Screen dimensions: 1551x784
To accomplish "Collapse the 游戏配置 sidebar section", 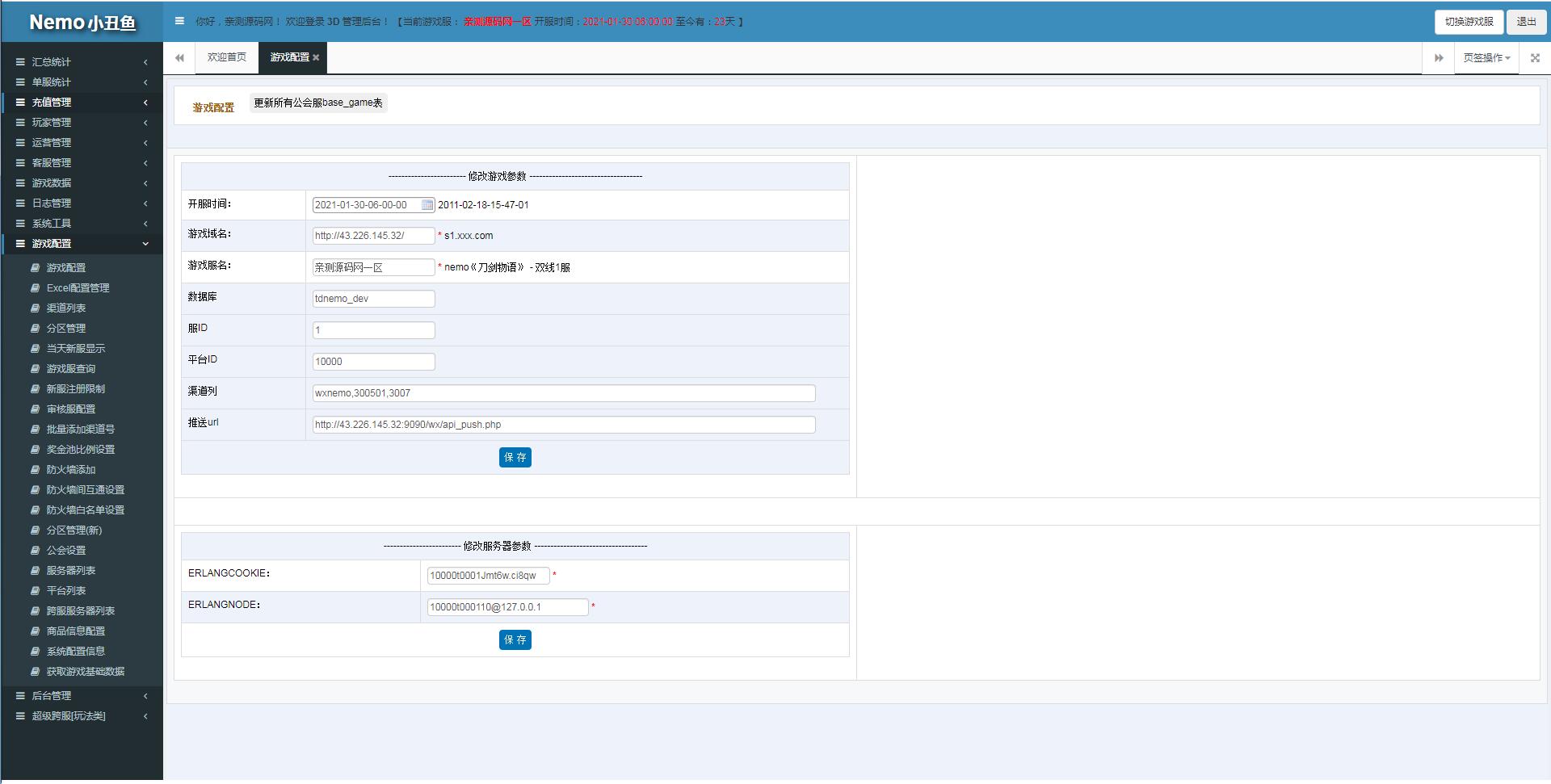I will 52,244.
